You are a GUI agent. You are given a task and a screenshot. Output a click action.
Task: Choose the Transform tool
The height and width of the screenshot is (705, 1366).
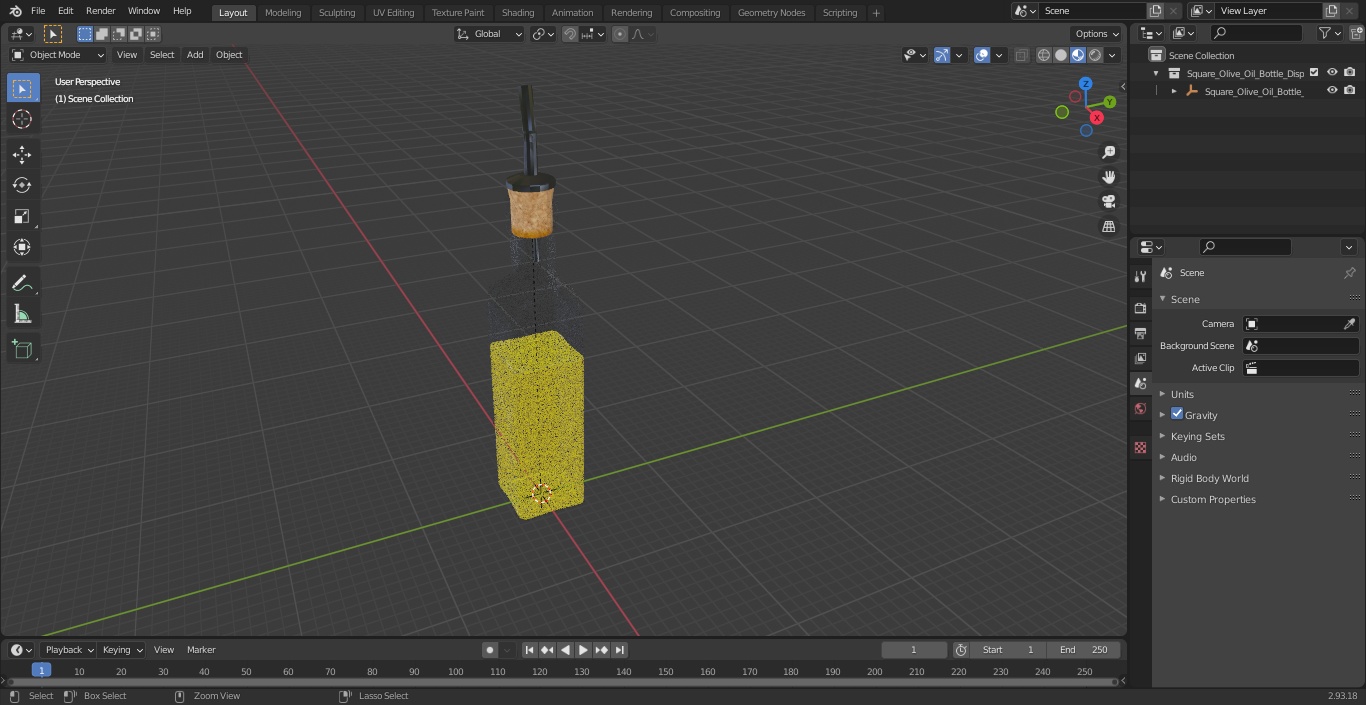[22, 247]
